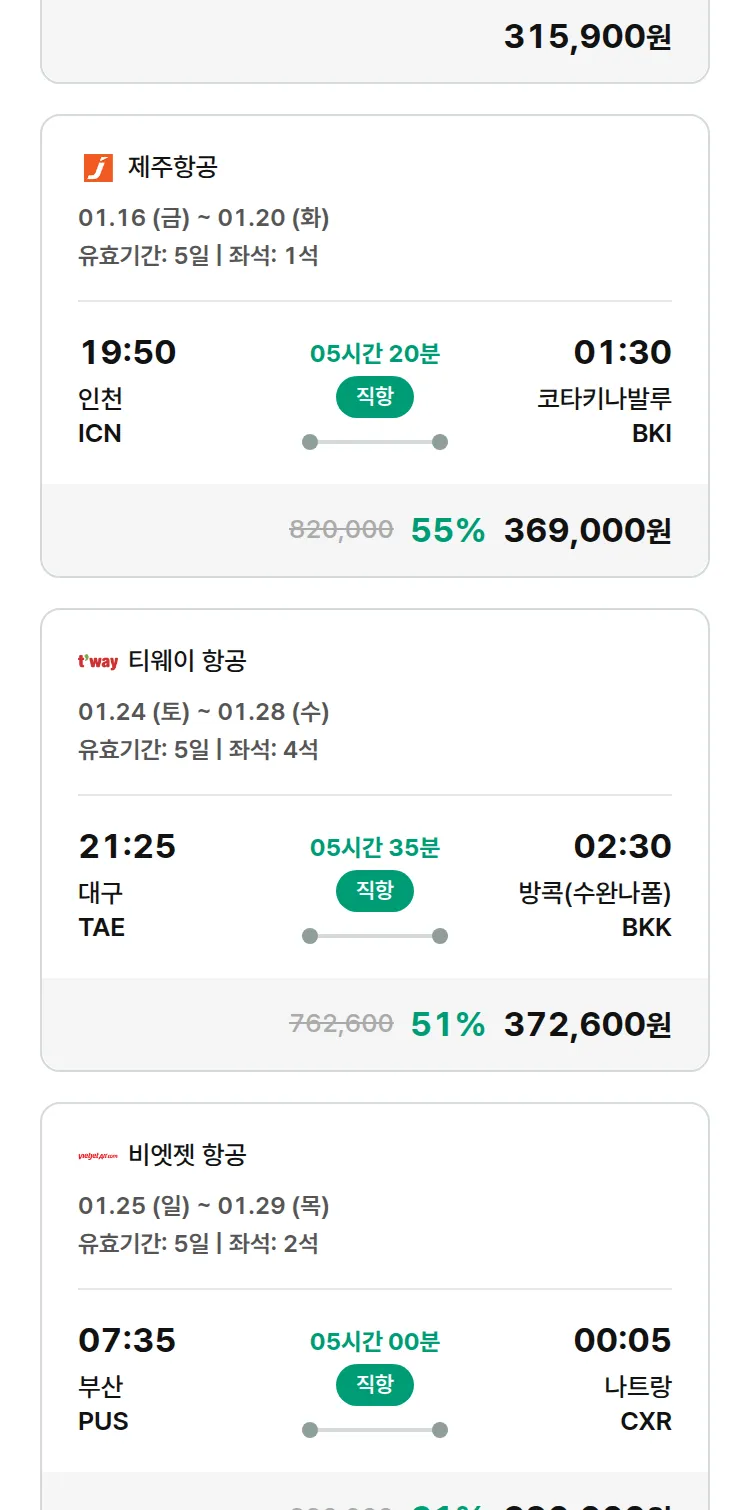Click 01.25 (일) ~ 01.29 (목) date range
The image size is (750, 1510).
pyautogui.click(x=204, y=1206)
